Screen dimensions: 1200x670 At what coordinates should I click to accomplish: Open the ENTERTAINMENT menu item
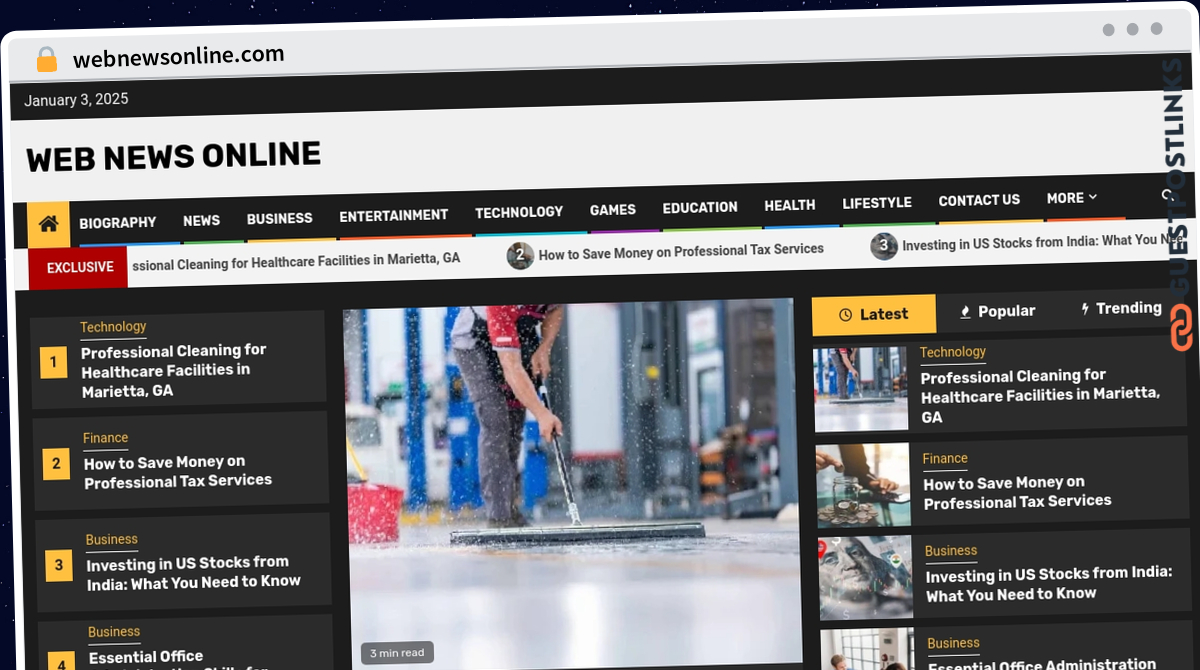click(394, 215)
